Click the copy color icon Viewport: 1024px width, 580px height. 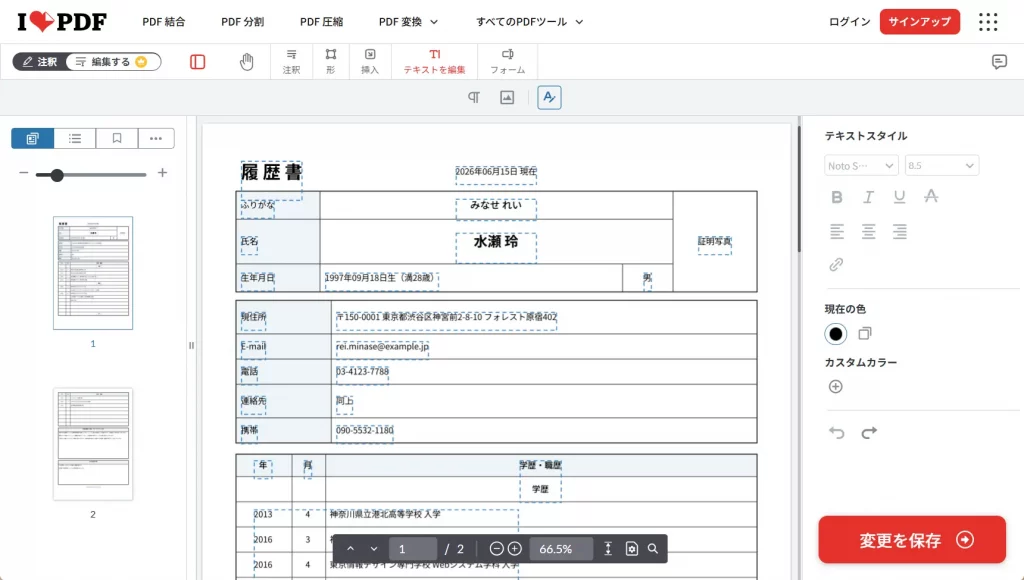coord(865,333)
